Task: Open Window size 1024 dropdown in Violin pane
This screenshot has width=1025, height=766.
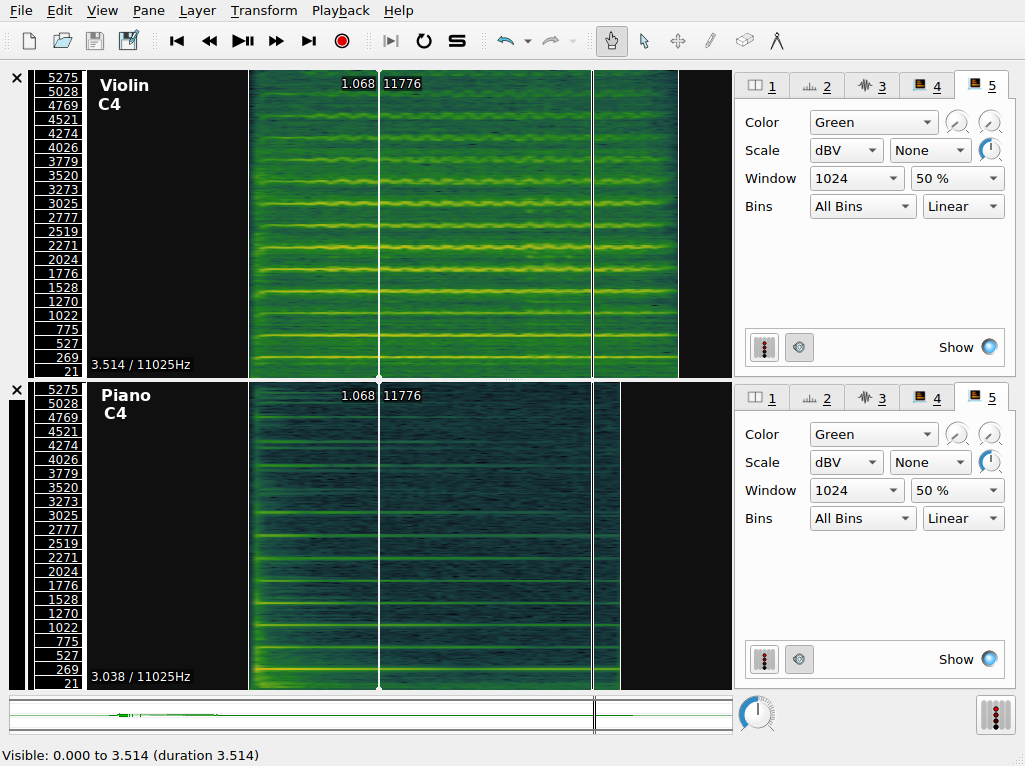Action: [x=856, y=178]
